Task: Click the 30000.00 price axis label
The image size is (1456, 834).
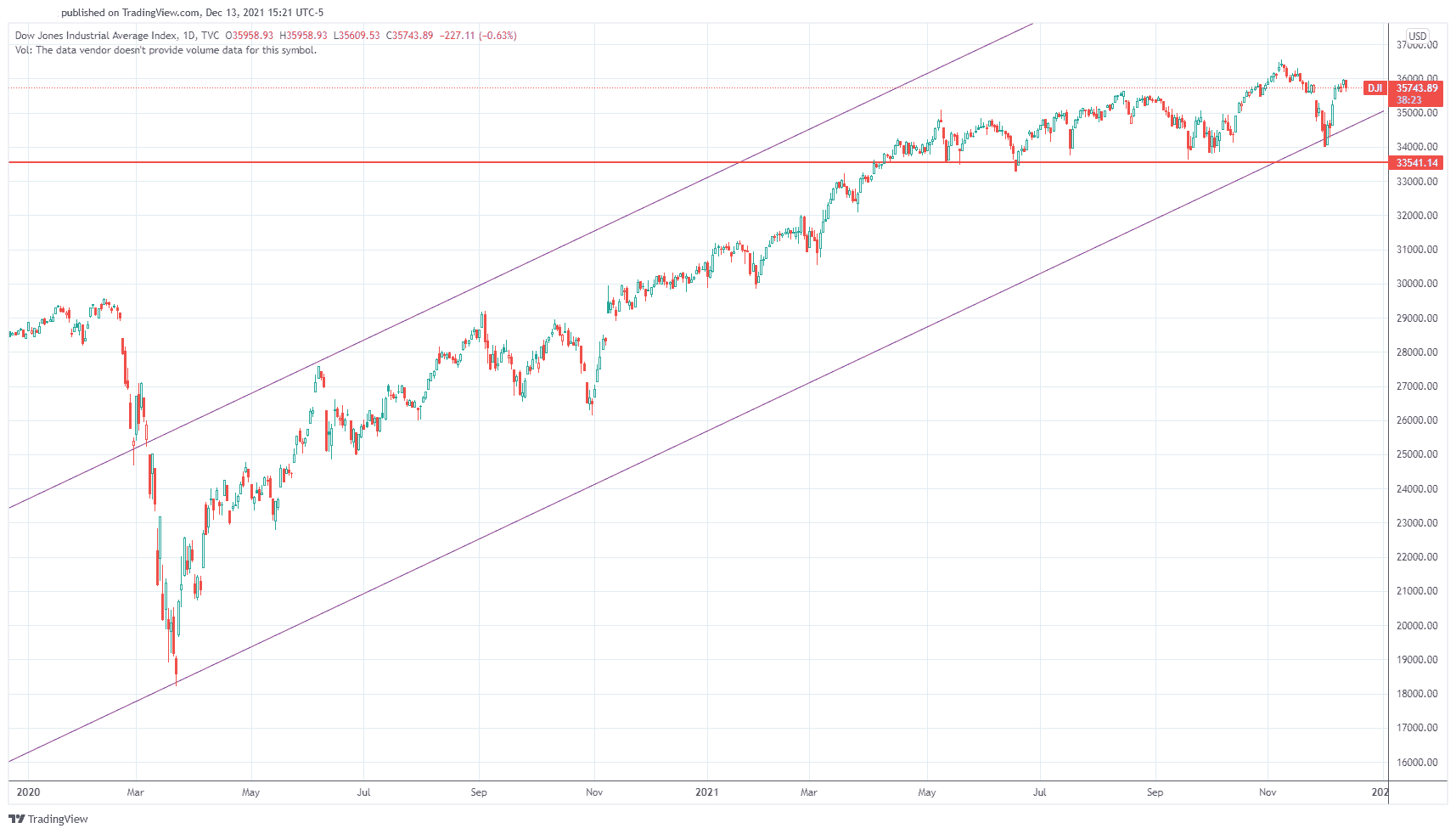Action: 1417,284
